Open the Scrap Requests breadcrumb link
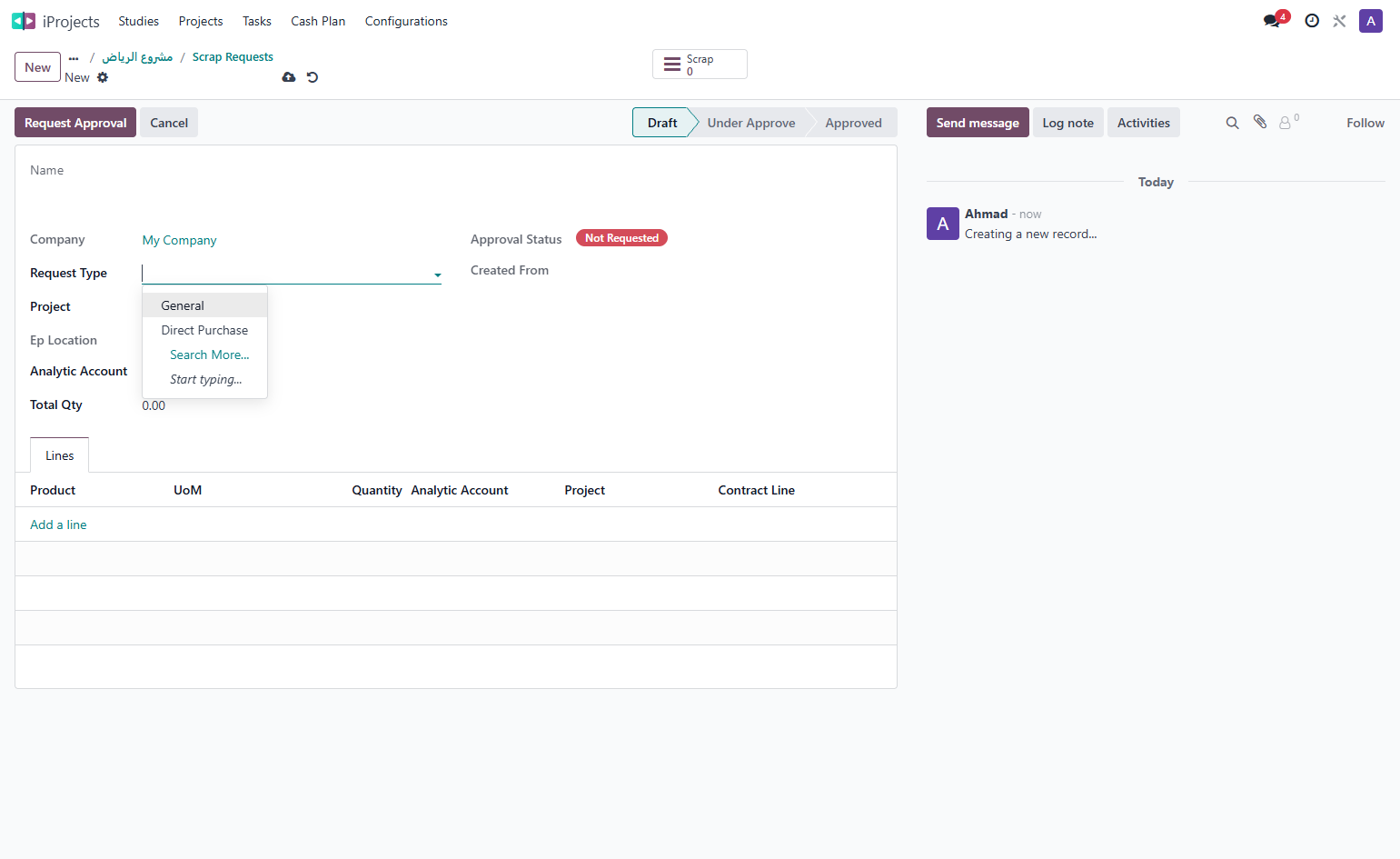Screen dimensions: 1400x859 [x=233, y=56]
